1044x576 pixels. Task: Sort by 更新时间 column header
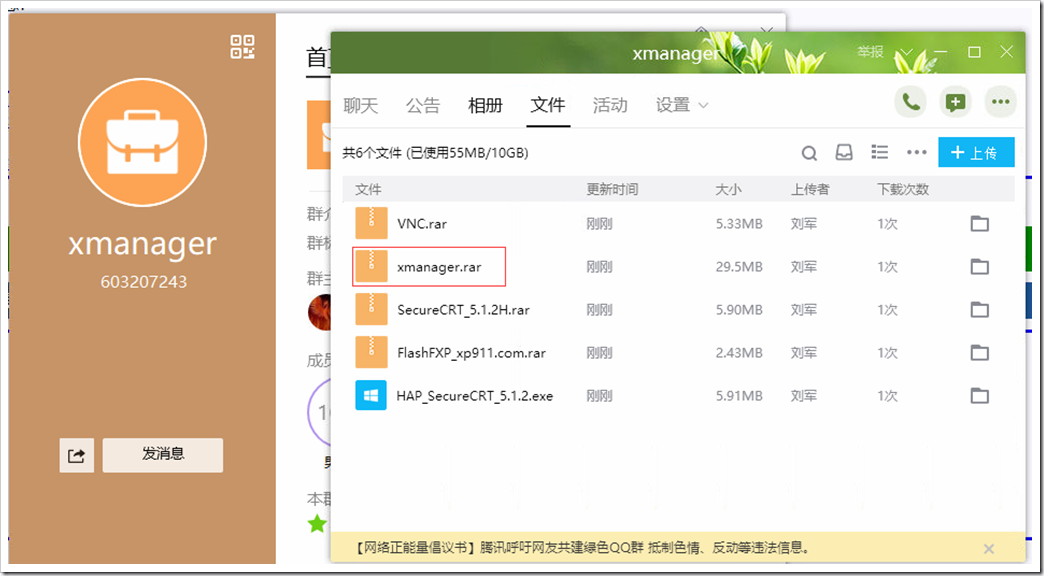pyautogui.click(x=612, y=190)
